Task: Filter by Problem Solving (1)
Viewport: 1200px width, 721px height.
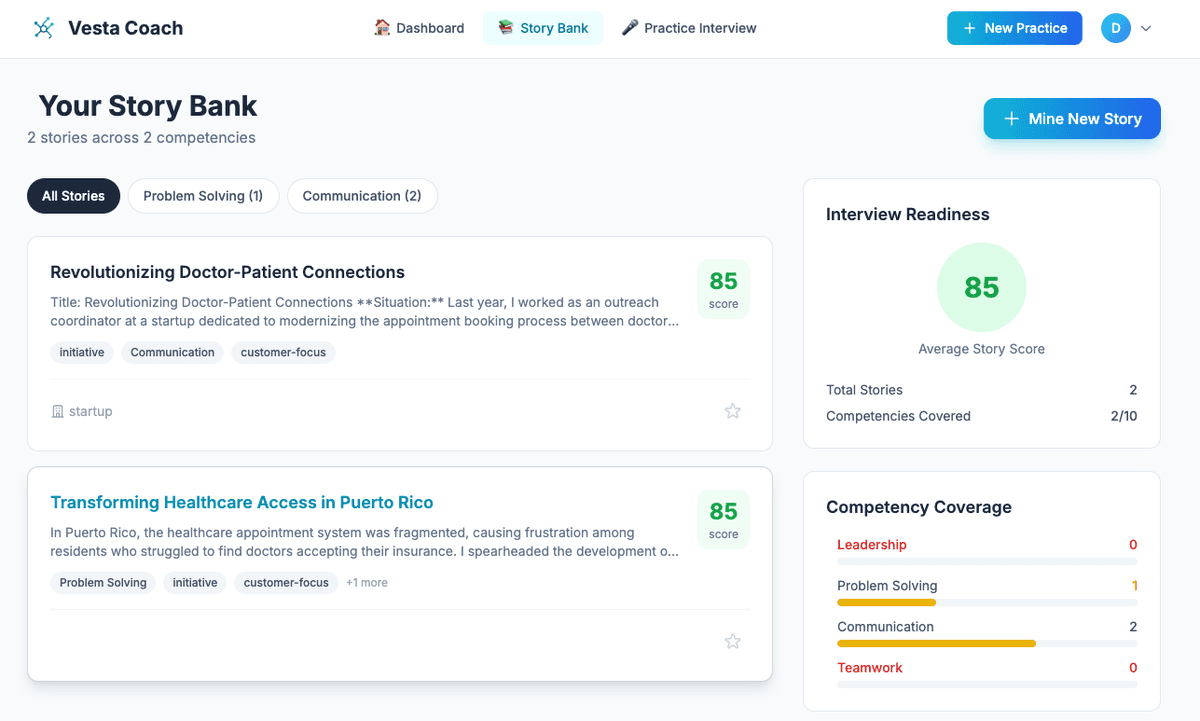Action: (203, 196)
